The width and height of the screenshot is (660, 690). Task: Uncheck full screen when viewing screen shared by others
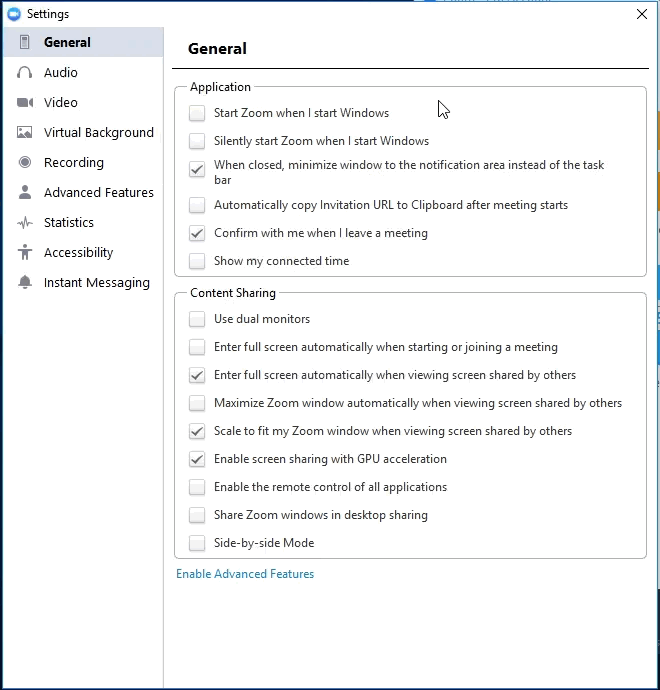point(197,375)
